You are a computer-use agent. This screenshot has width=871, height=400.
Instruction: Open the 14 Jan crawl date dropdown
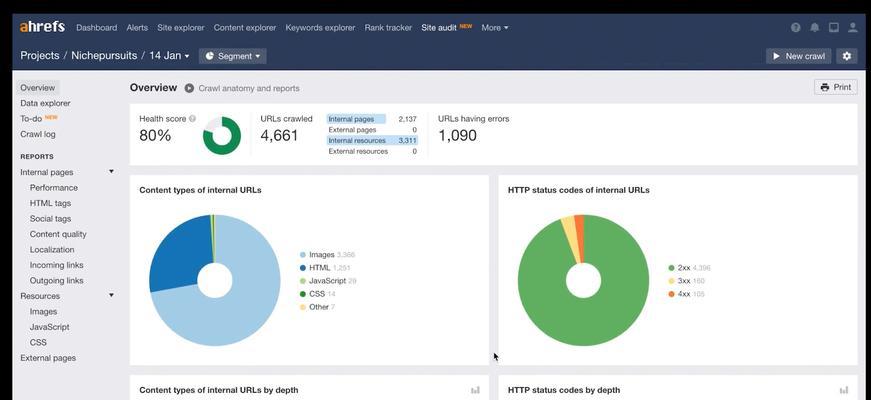(x=169, y=56)
